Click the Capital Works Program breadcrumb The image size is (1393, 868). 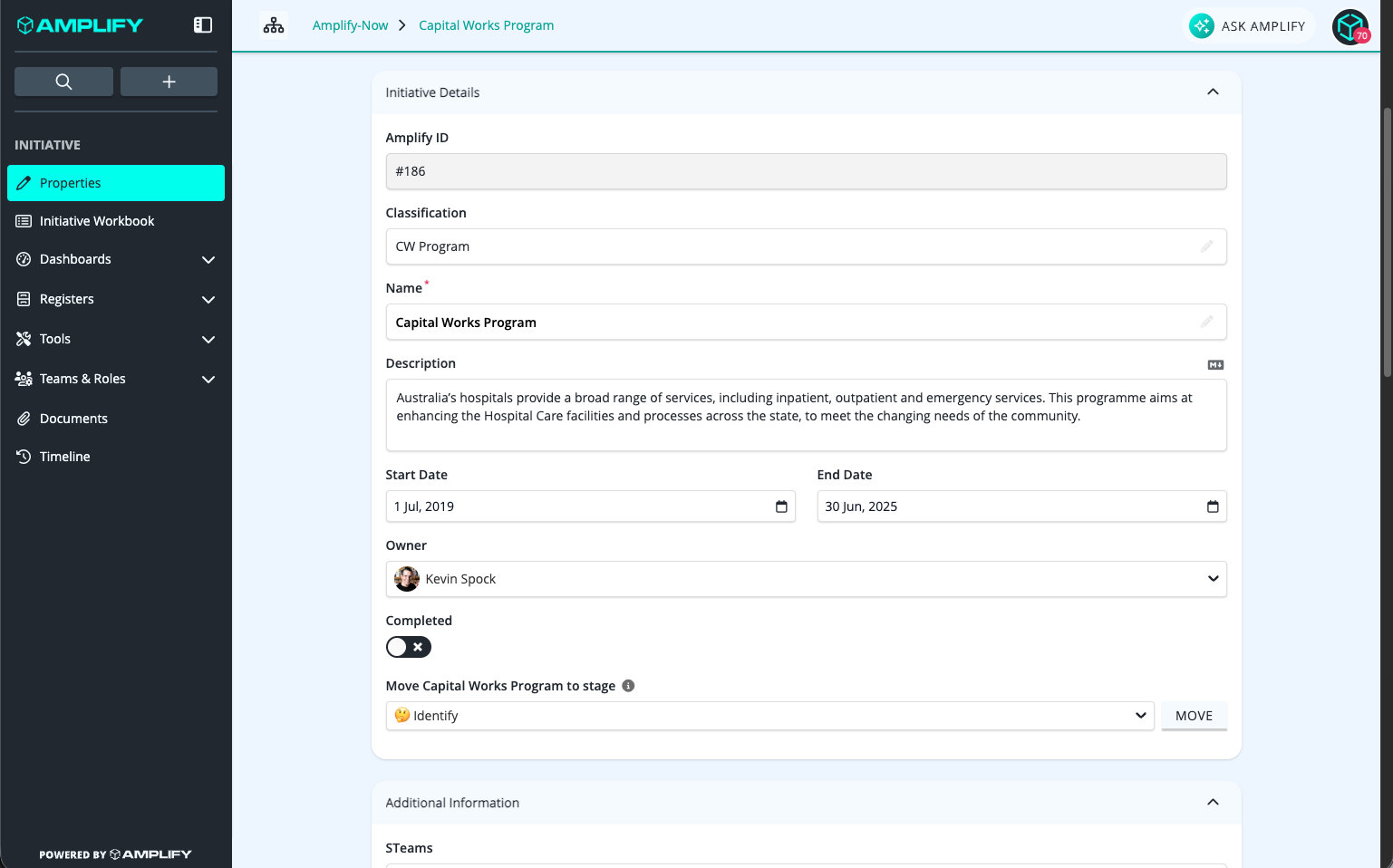pos(486,25)
